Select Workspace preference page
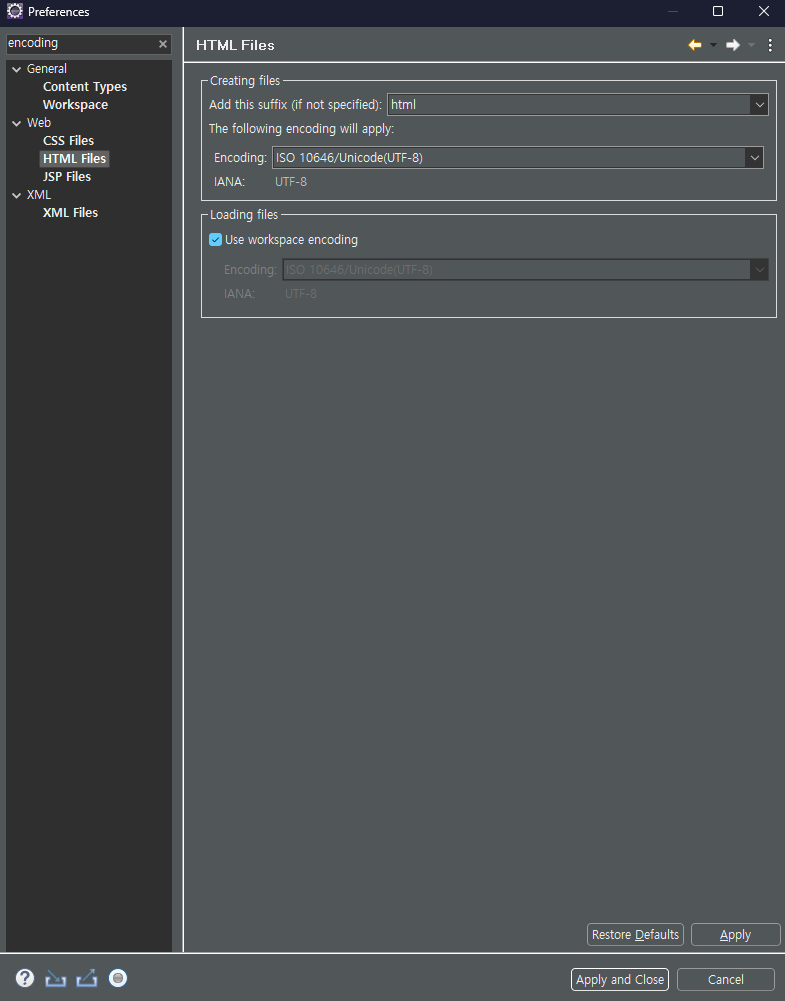 (x=75, y=105)
